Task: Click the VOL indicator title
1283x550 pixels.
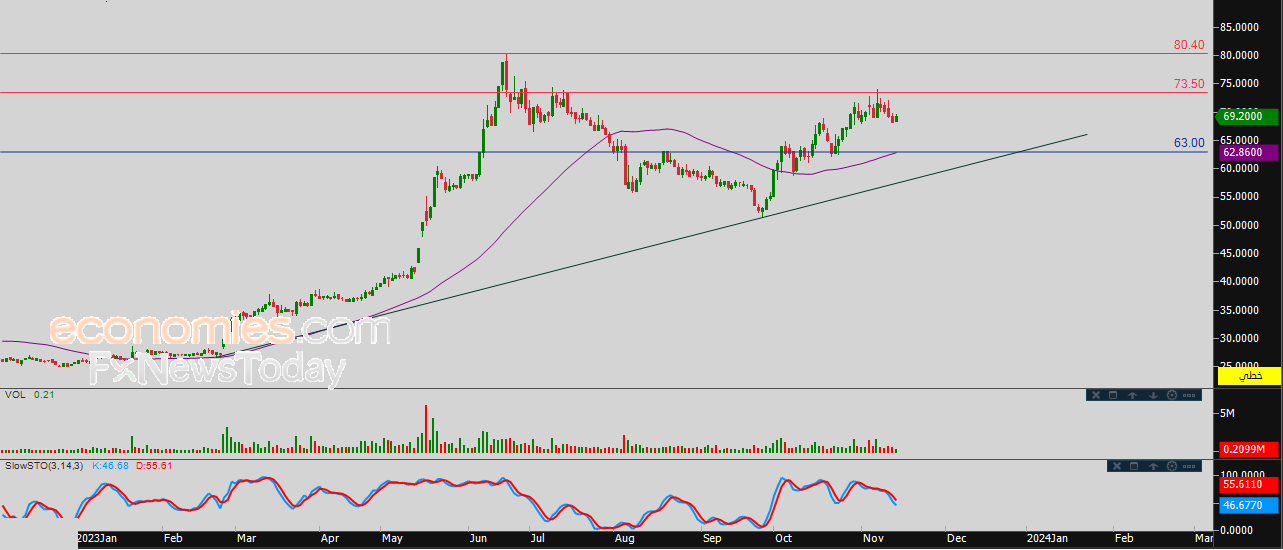Action: pyautogui.click(x=15, y=395)
